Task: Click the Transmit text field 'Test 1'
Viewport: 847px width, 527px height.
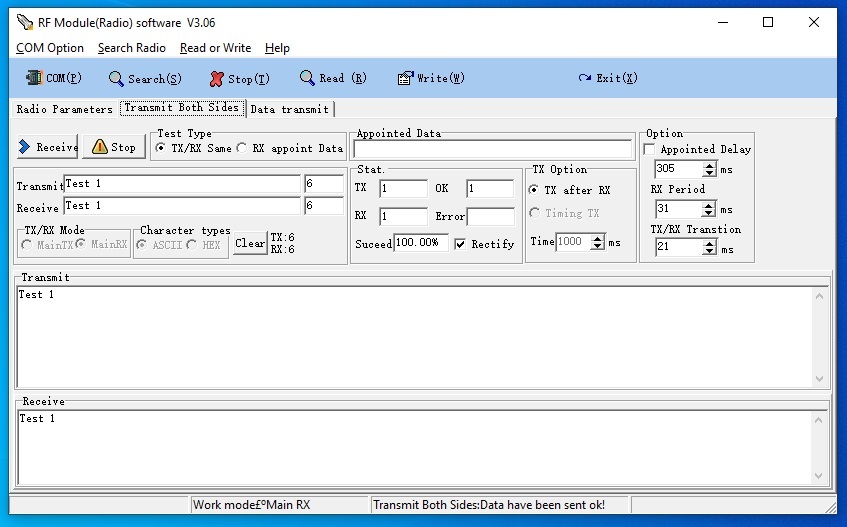Action: tap(182, 184)
